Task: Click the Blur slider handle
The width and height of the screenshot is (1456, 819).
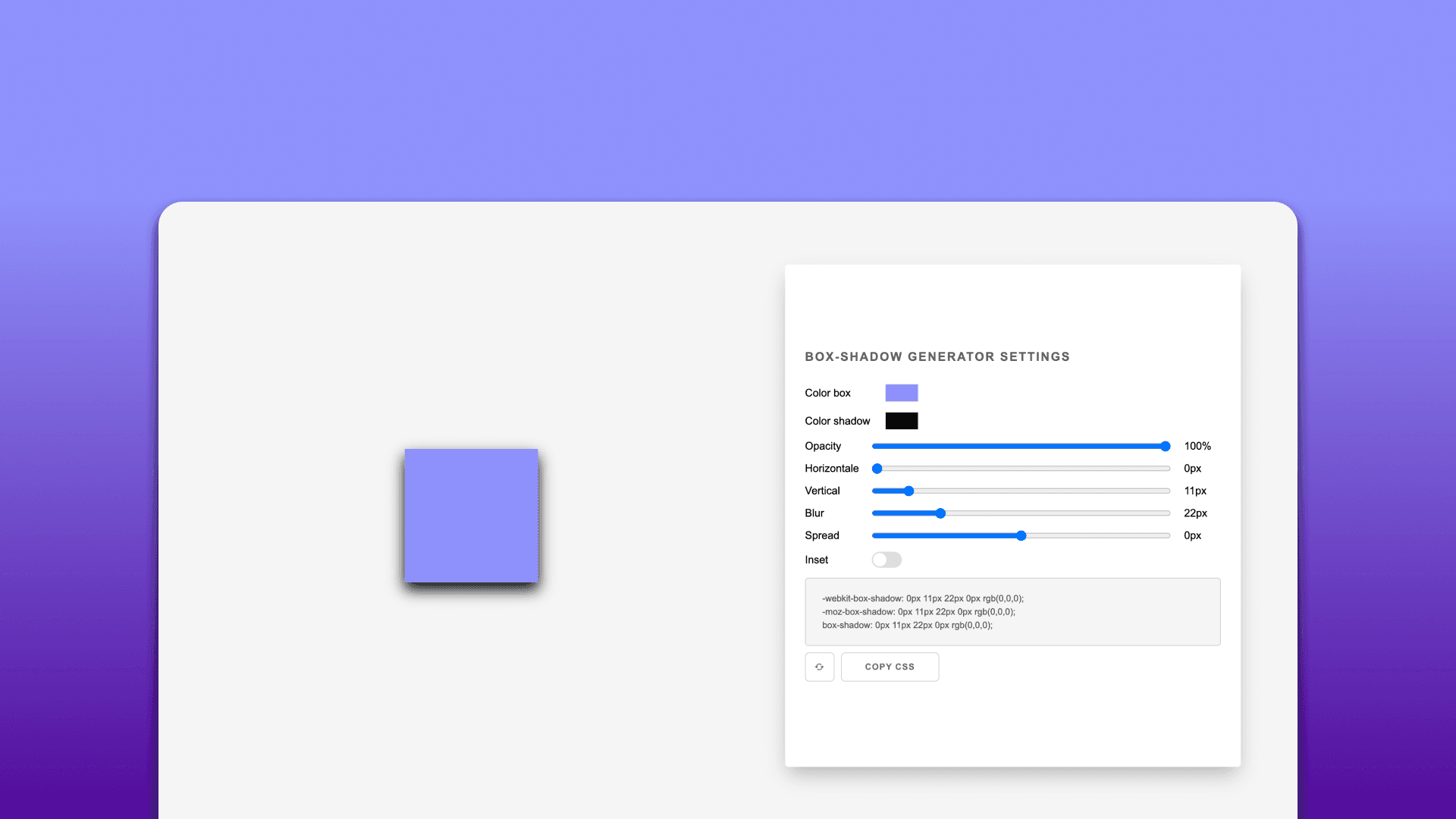Action: [940, 513]
